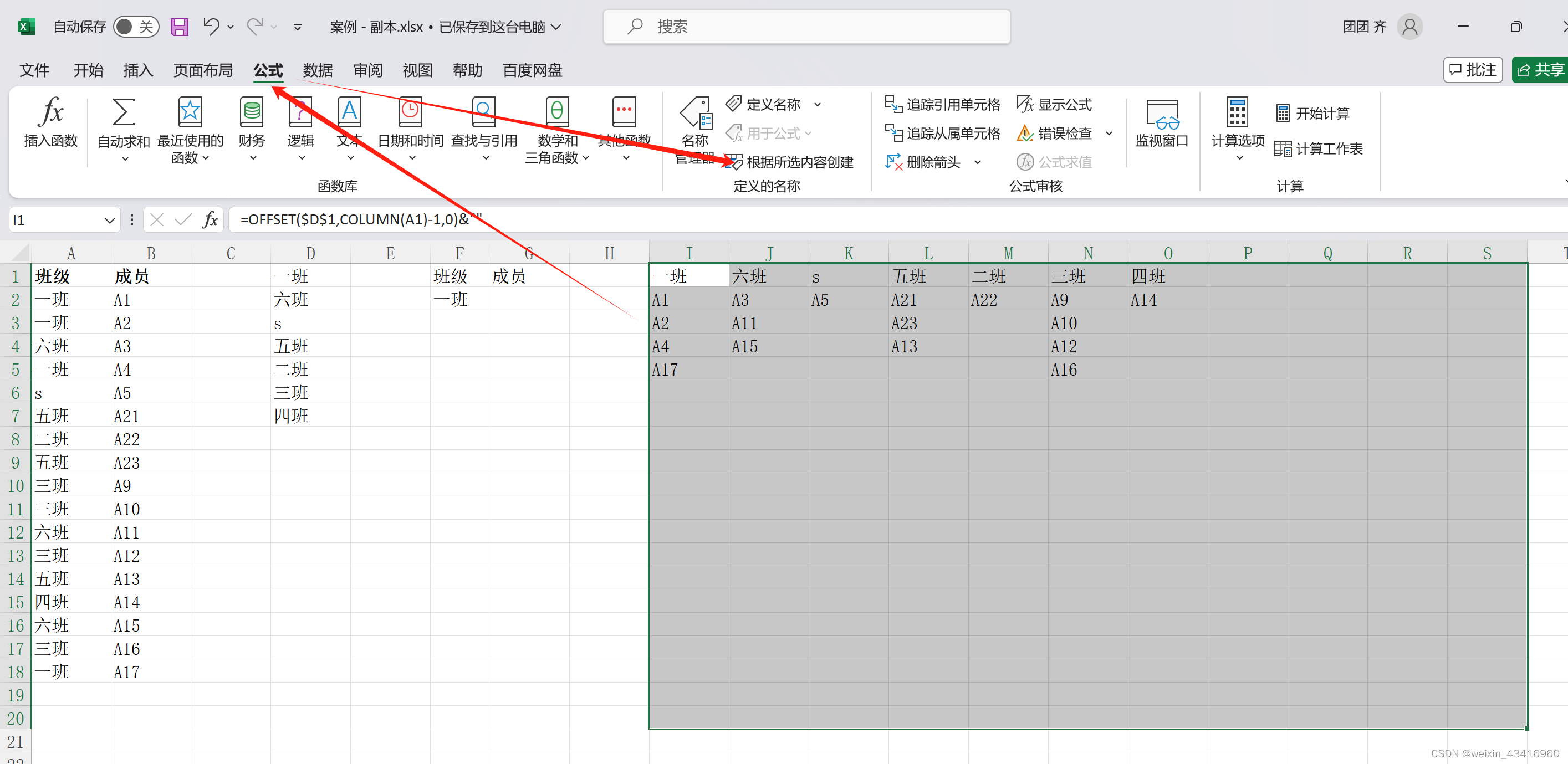Viewport: 1568px width, 764px height.
Task: Open the Financial functions icon
Action: [252, 113]
